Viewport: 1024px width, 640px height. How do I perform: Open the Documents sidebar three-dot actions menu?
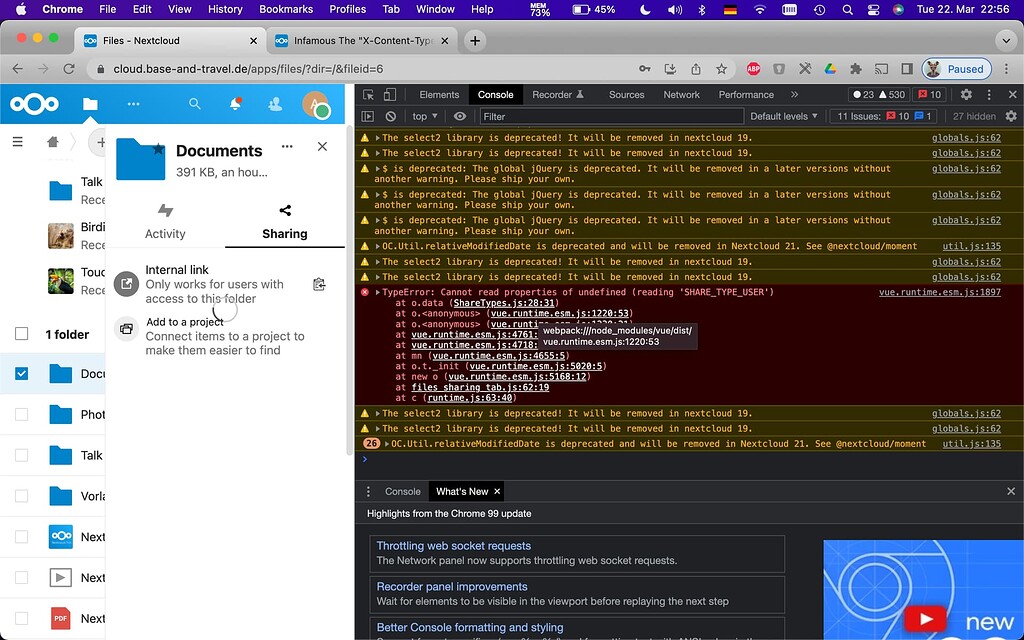(x=287, y=146)
